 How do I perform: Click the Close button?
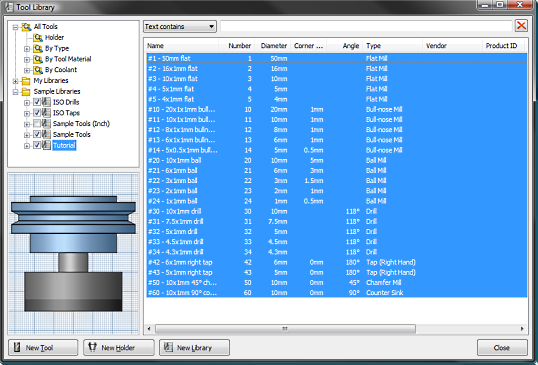click(502, 348)
